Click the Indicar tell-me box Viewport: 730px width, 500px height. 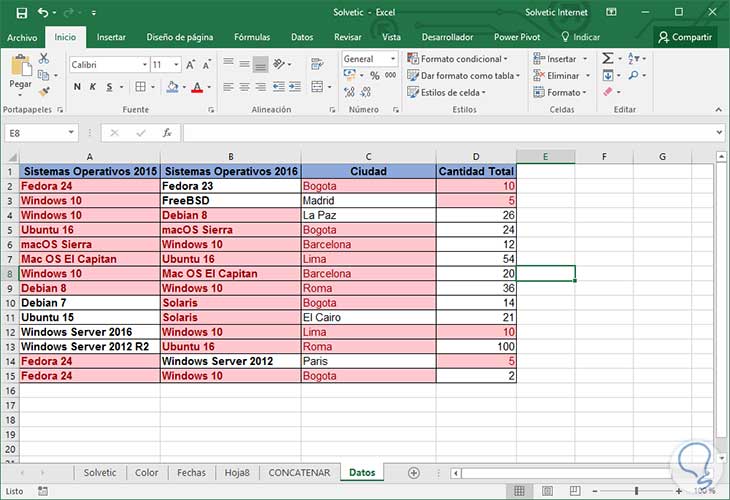[x=581, y=37]
